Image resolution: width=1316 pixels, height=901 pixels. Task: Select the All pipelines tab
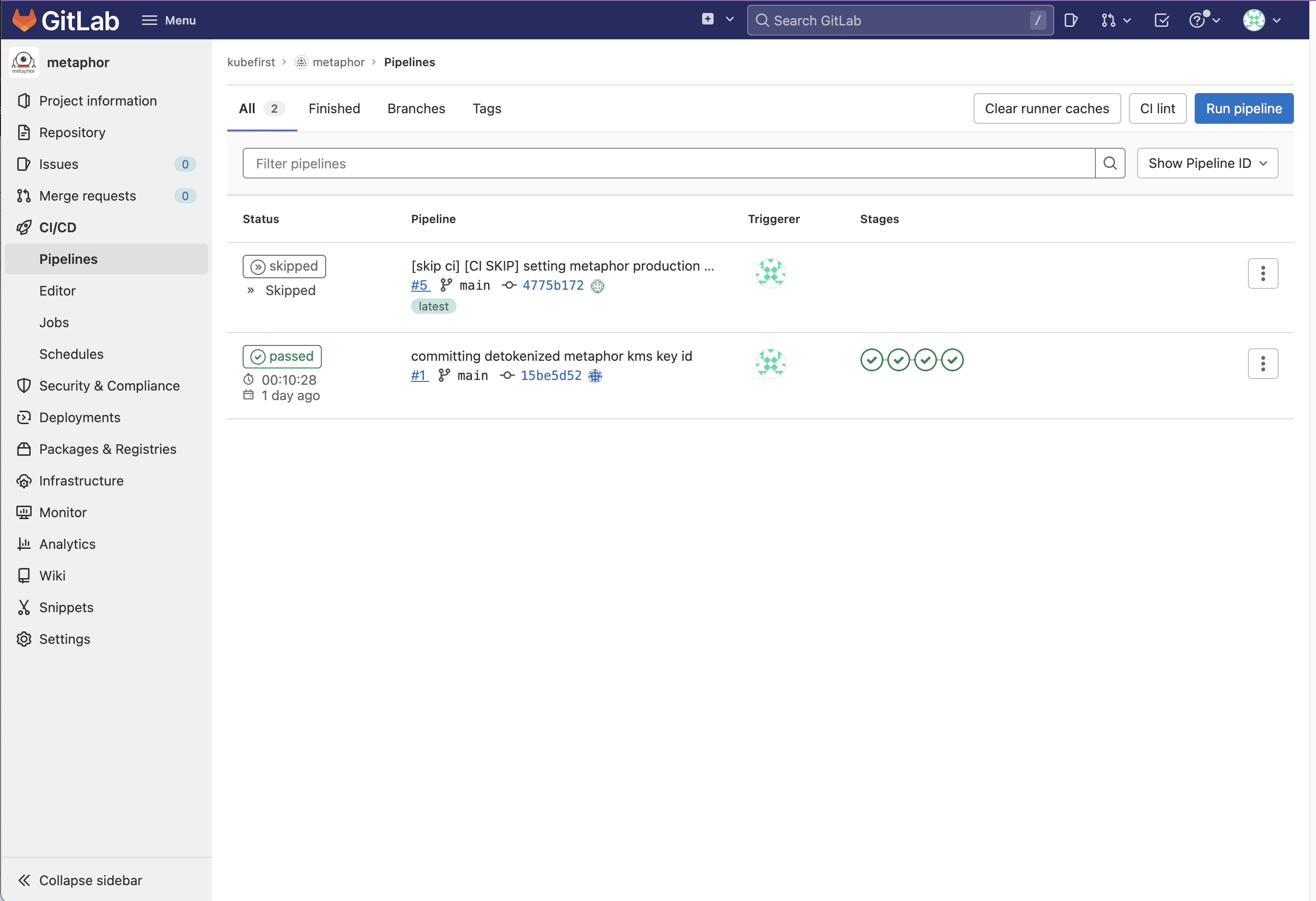pos(261,109)
